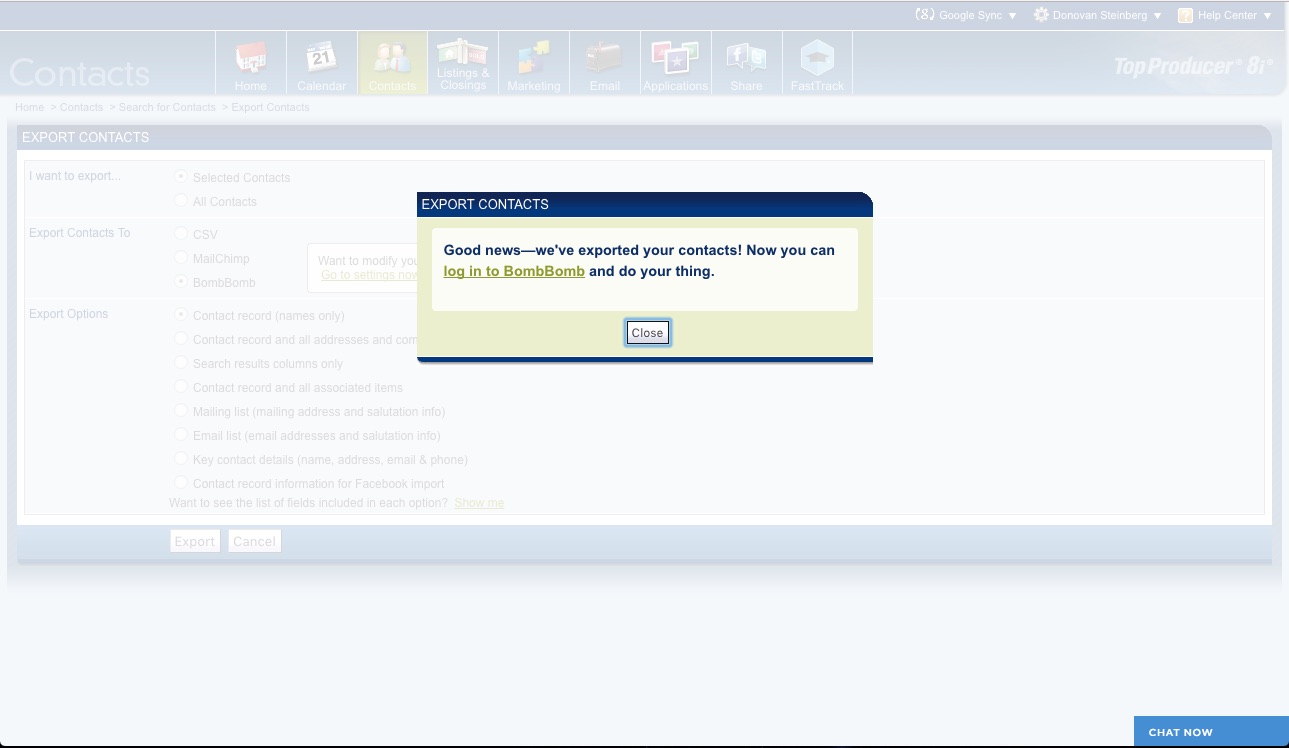The width and height of the screenshot is (1289, 748).
Task: Select the Contacts toolbar icon
Action: tap(392, 63)
